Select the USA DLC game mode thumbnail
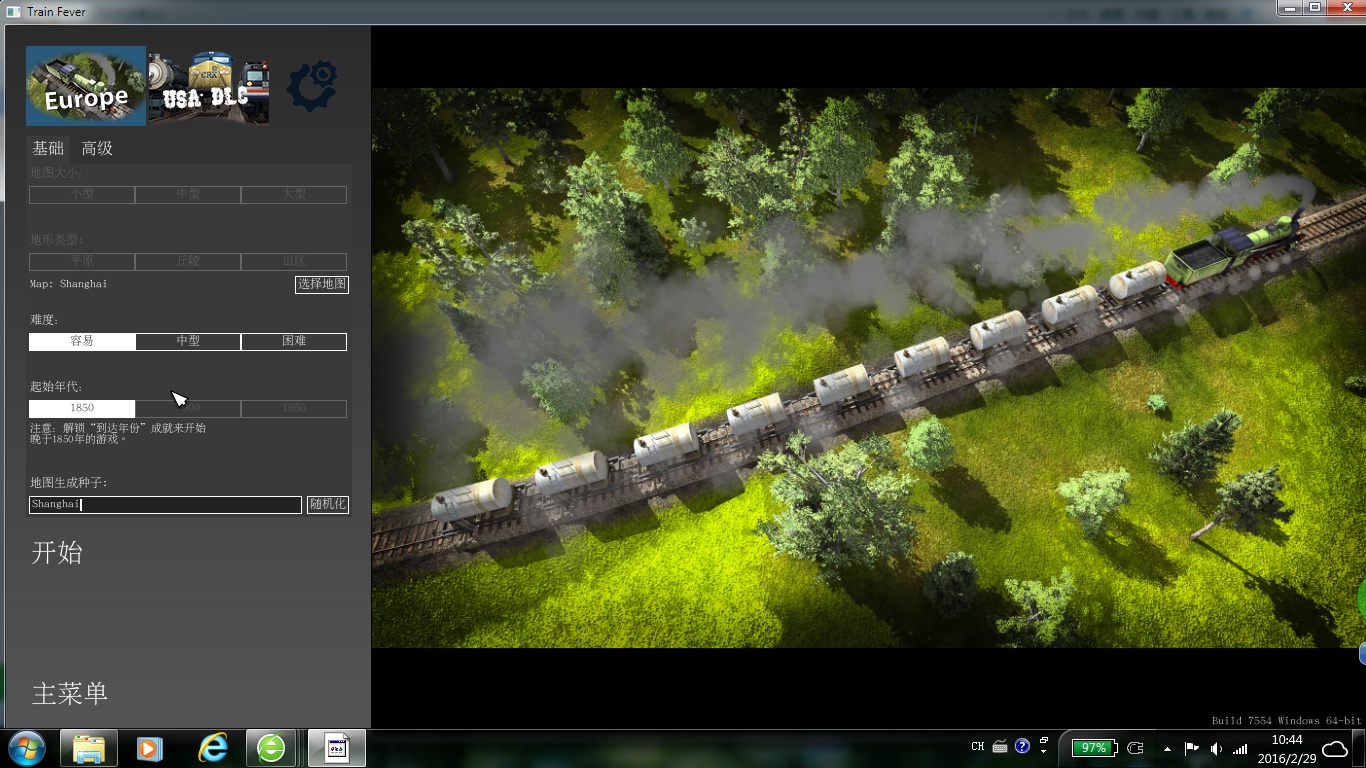 (208, 87)
